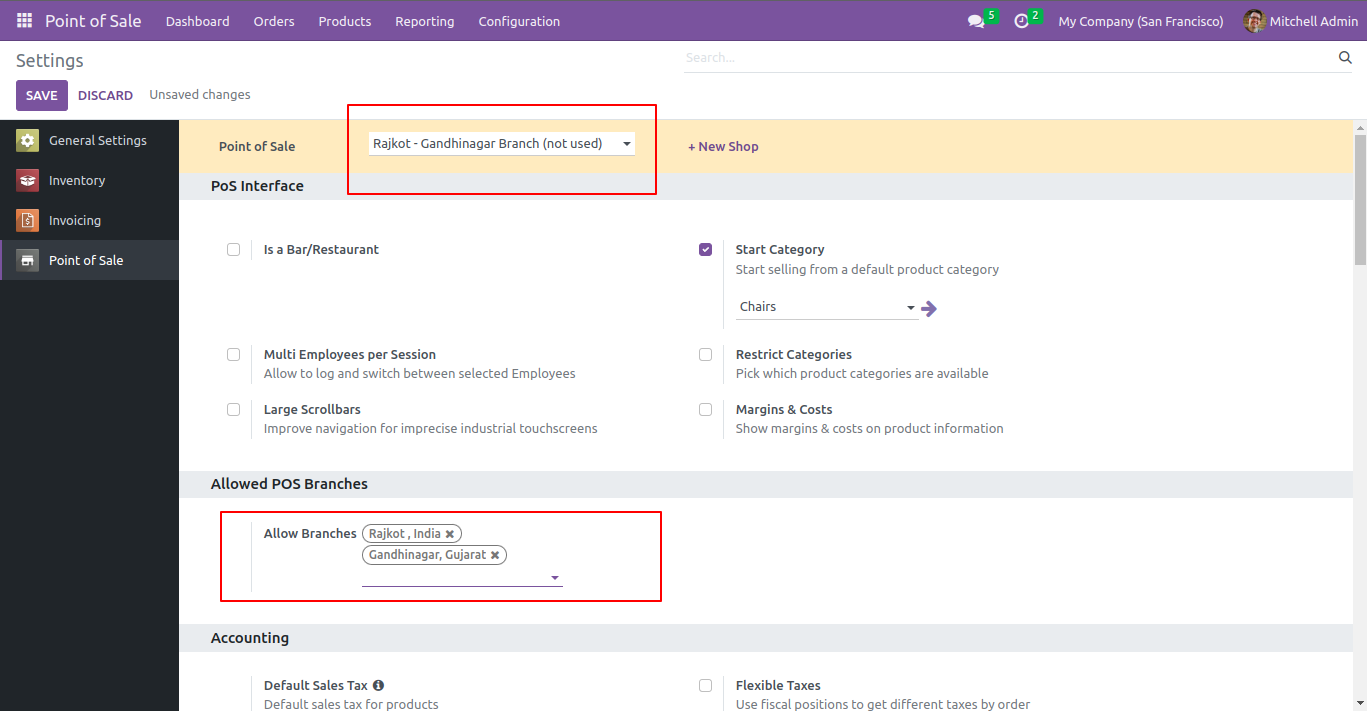Click the Inventory box icon
Screen dimensions: 1367x711
click(x=27, y=181)
